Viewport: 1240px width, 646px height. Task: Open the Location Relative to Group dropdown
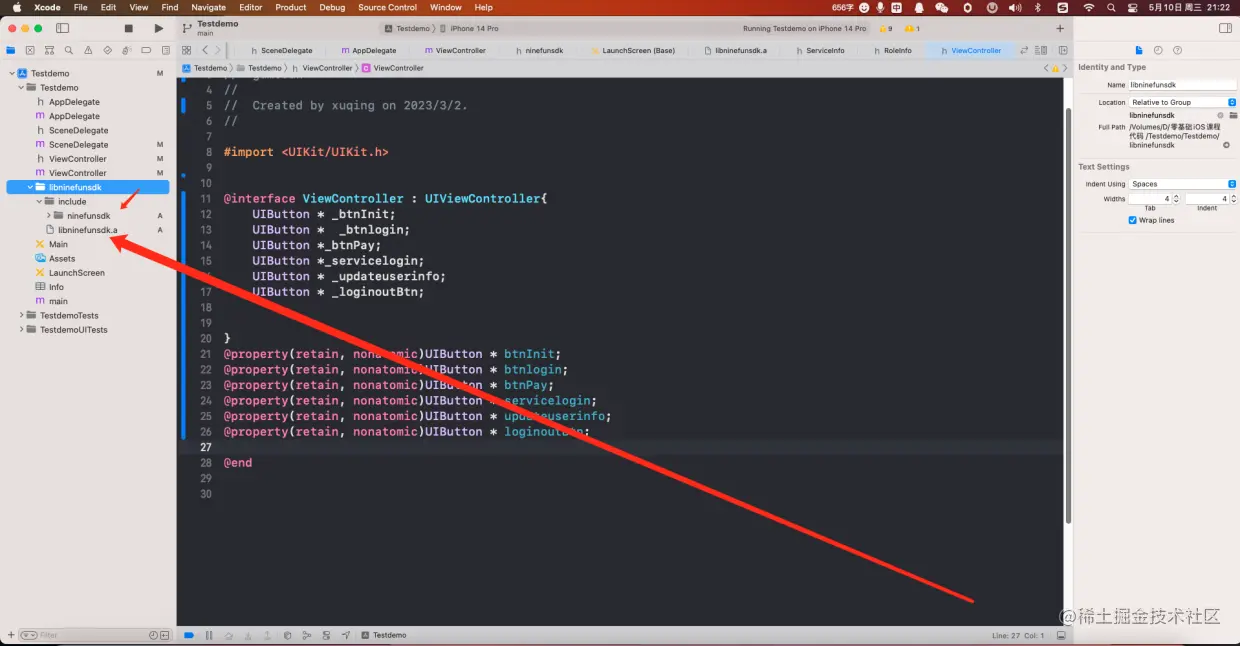[1183, 102]
